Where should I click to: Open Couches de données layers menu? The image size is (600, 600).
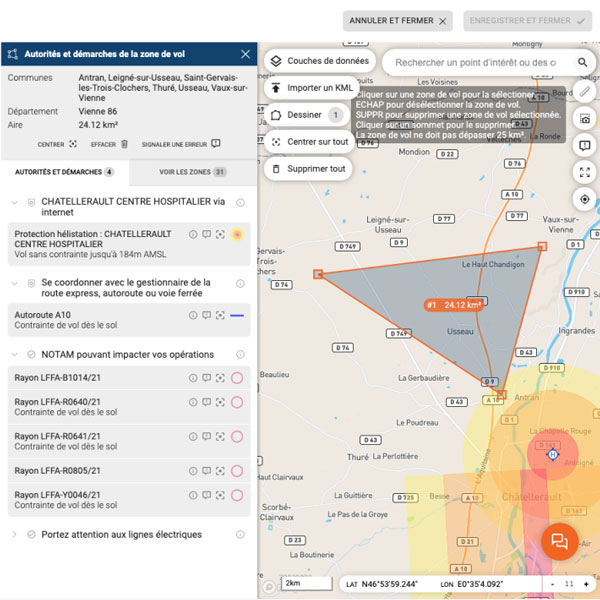(x=320, y=61)
